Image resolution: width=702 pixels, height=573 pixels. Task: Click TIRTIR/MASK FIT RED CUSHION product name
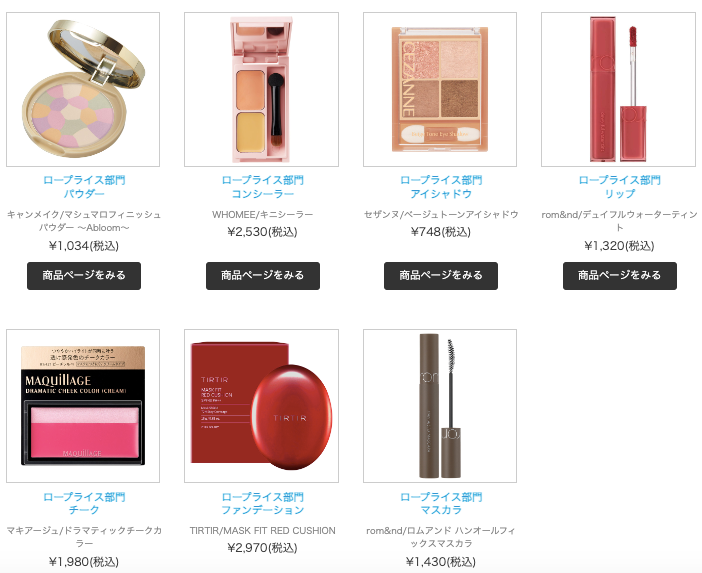(x=263, y=530)
